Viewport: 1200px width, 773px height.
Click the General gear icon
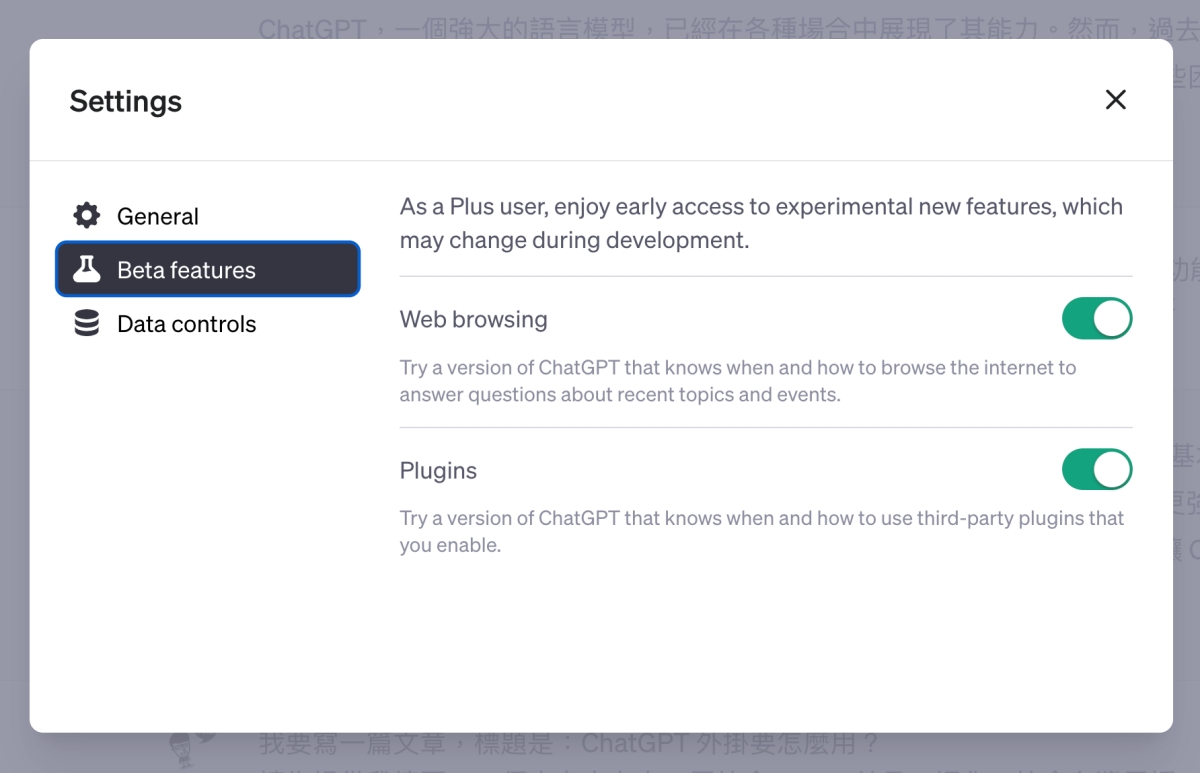(87, 216)
